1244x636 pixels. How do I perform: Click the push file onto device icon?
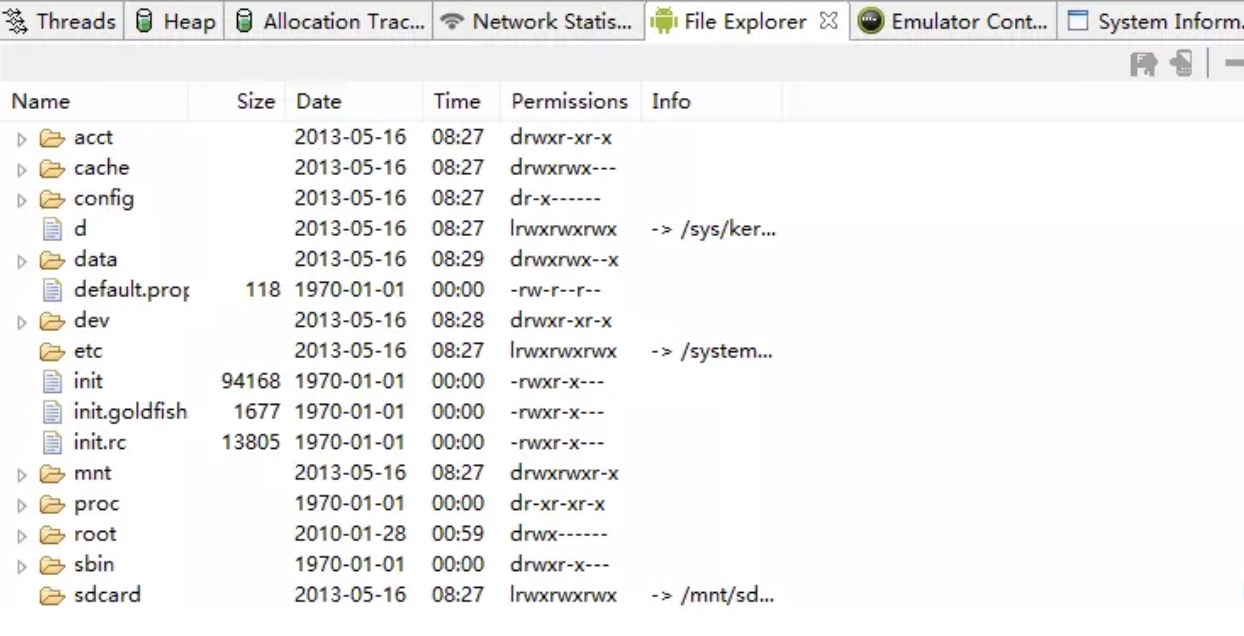point(1182,65)
